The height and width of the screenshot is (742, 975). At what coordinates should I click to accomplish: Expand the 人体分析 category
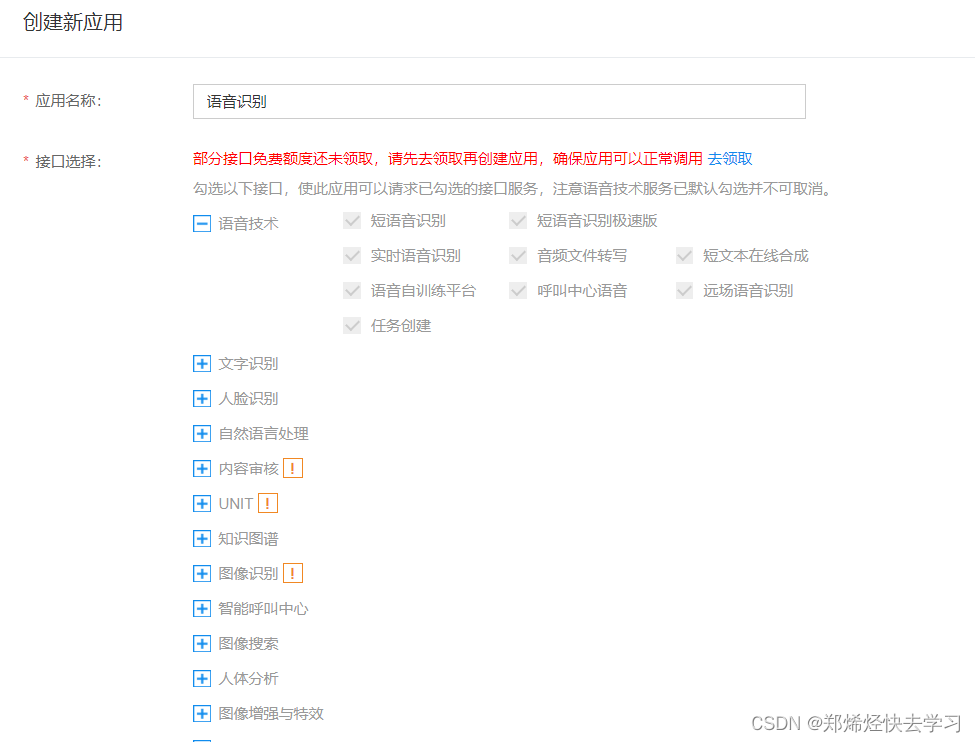[201, 679]
